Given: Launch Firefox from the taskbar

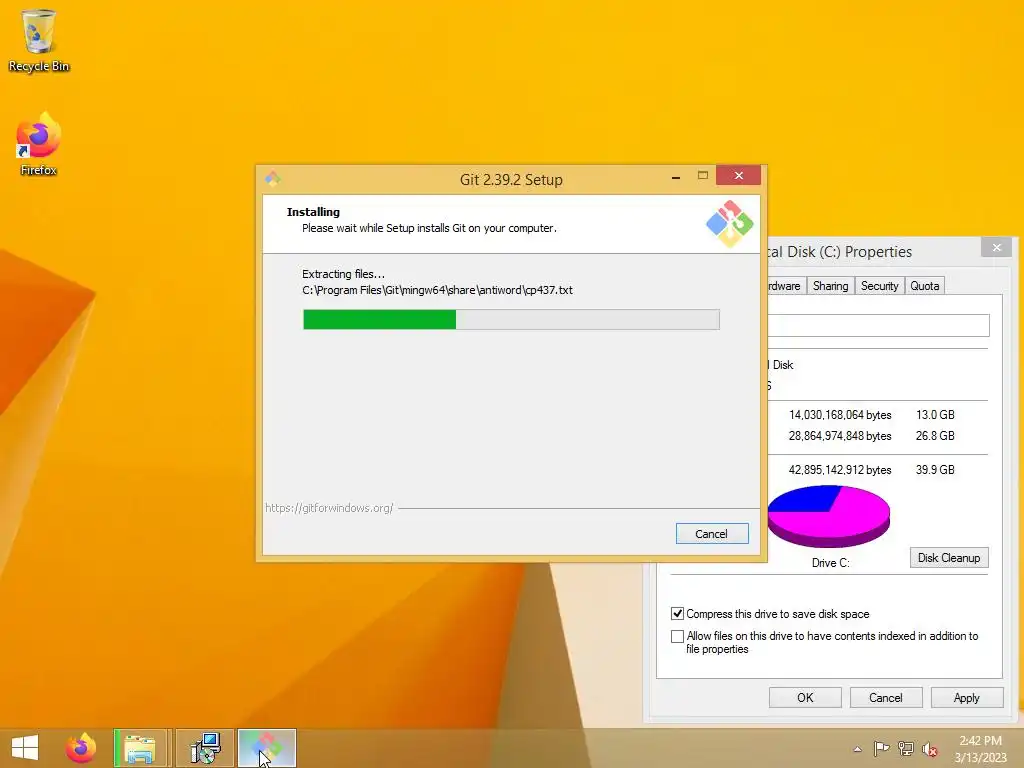Looking at the screenshot, I should [x=81, y=748].
